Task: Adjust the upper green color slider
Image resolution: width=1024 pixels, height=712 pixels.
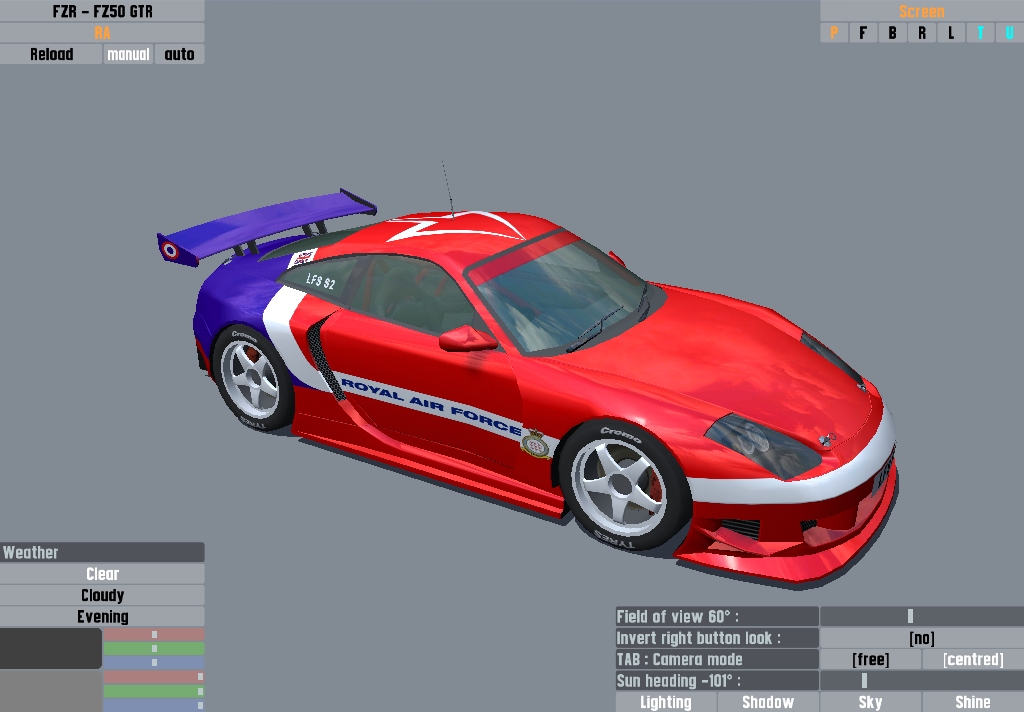Action: pos(154,649)
